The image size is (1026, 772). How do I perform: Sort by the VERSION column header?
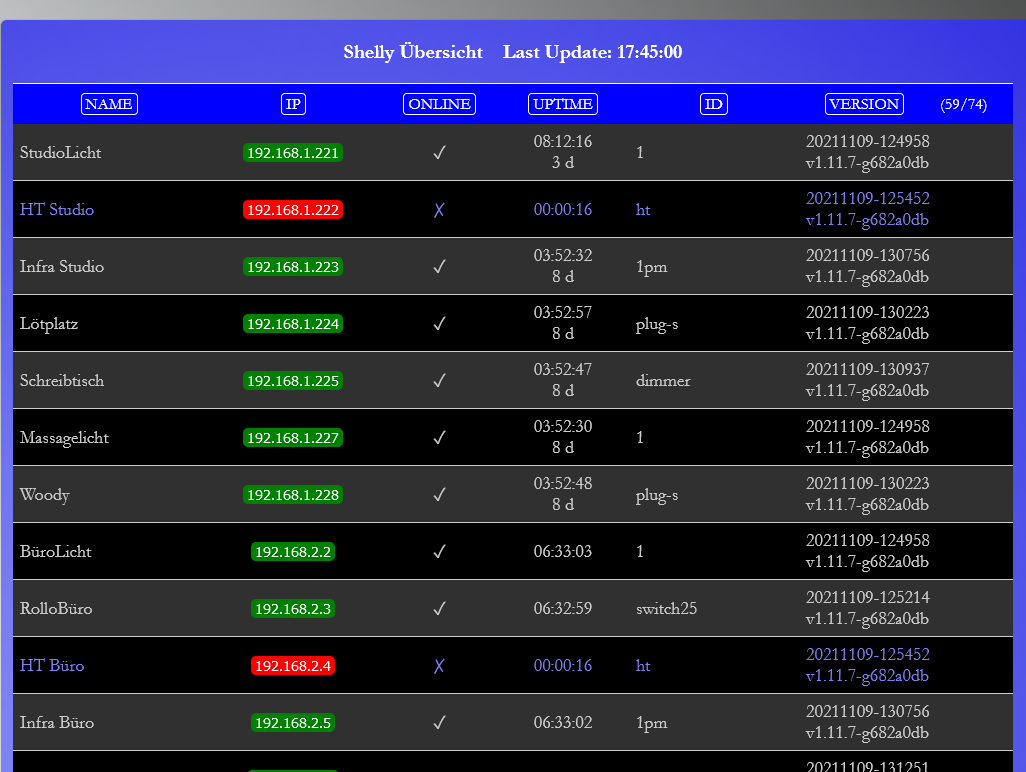click(864, 104)
